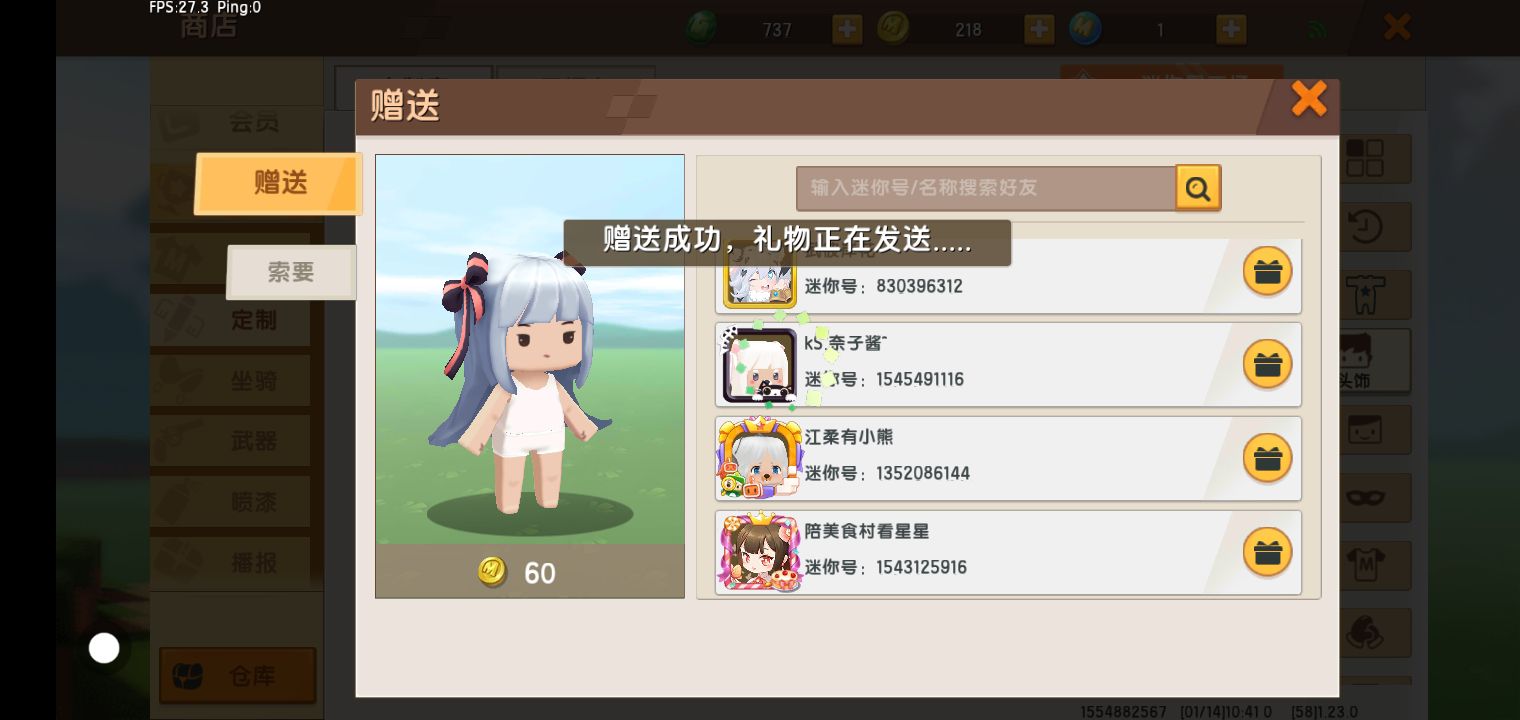This screenshot has height=720, width=1520.
Task: Click the gift icon for 江柔有小熊
Action: [1267, 459]
